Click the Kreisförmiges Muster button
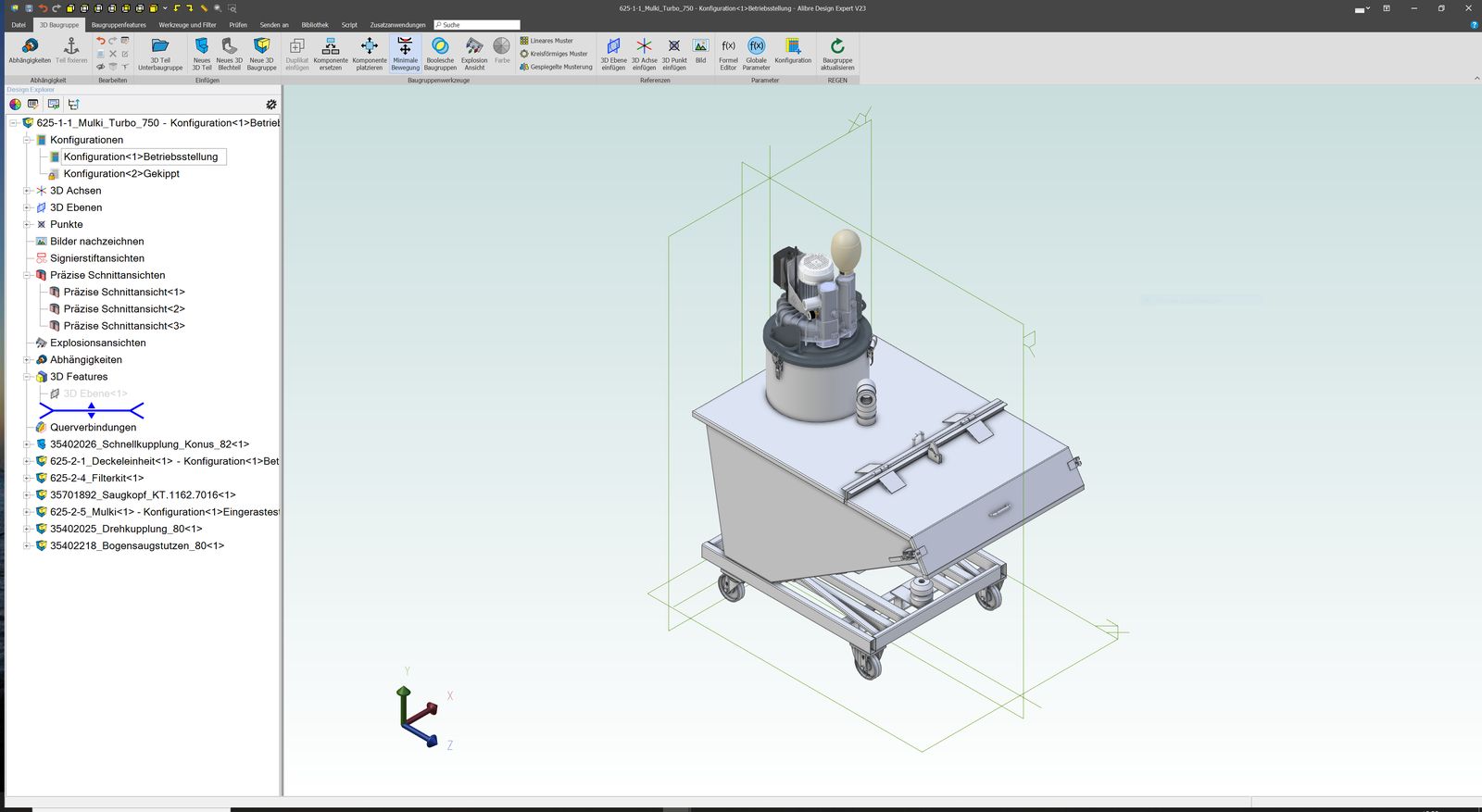This screenshot has height=812, width=1482. (x=554, y=54)
